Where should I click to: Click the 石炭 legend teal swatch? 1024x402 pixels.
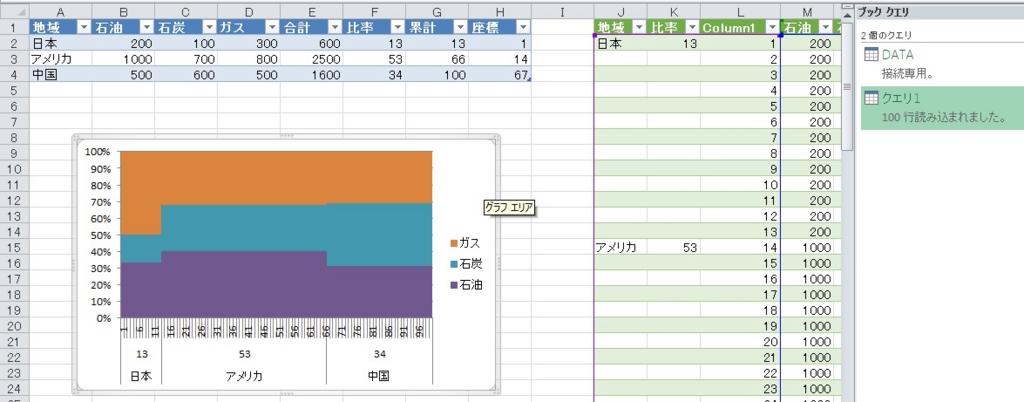tap(454, 264)
